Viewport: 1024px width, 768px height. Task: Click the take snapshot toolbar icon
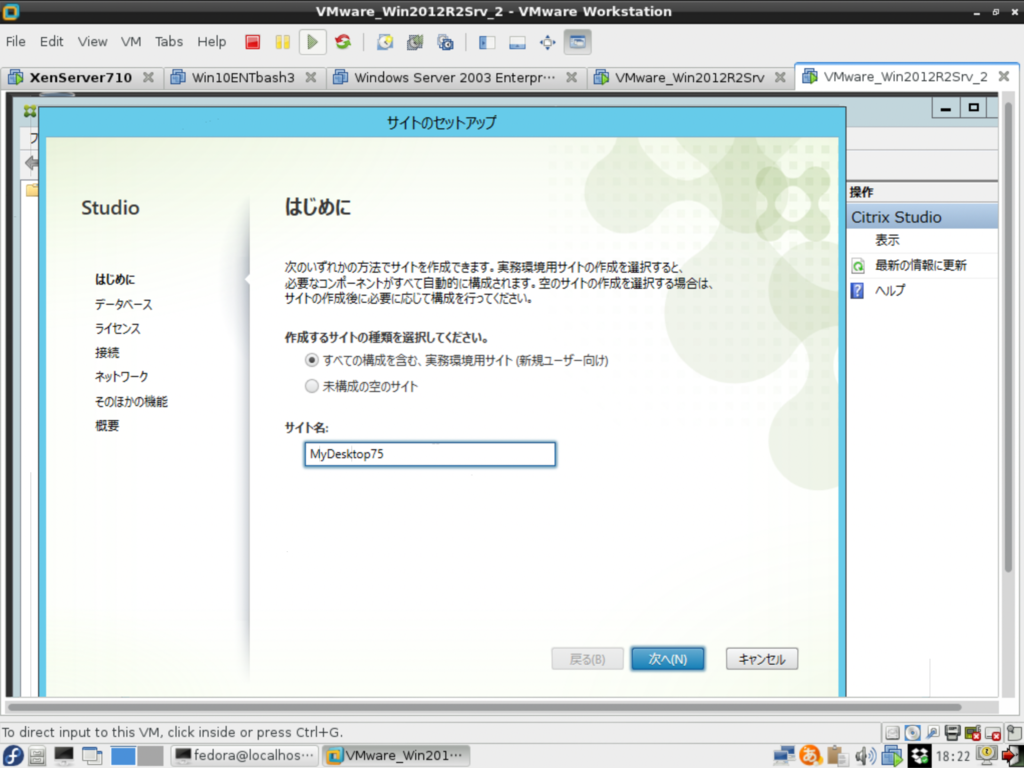click(x=385, y=42)
